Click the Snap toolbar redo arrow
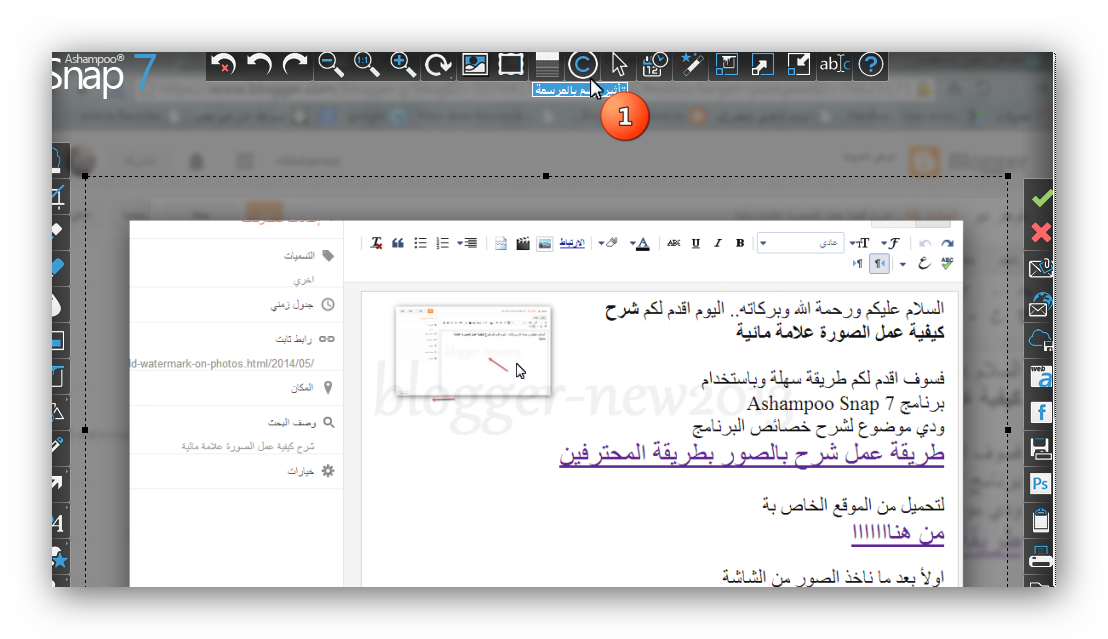This screenshot has height=639, width=1108. [295, 65]
